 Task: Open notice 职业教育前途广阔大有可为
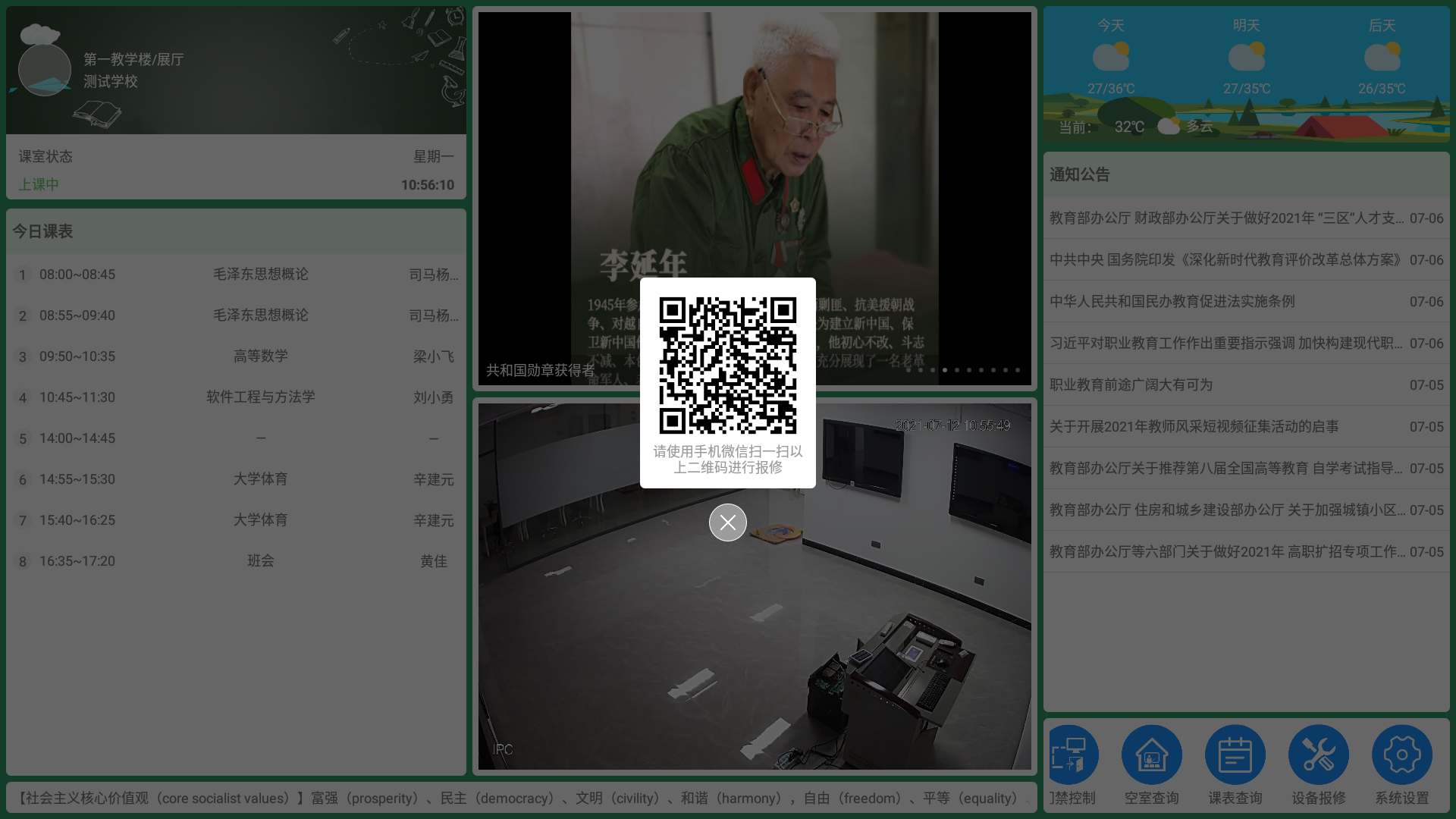pos(1246,385)
